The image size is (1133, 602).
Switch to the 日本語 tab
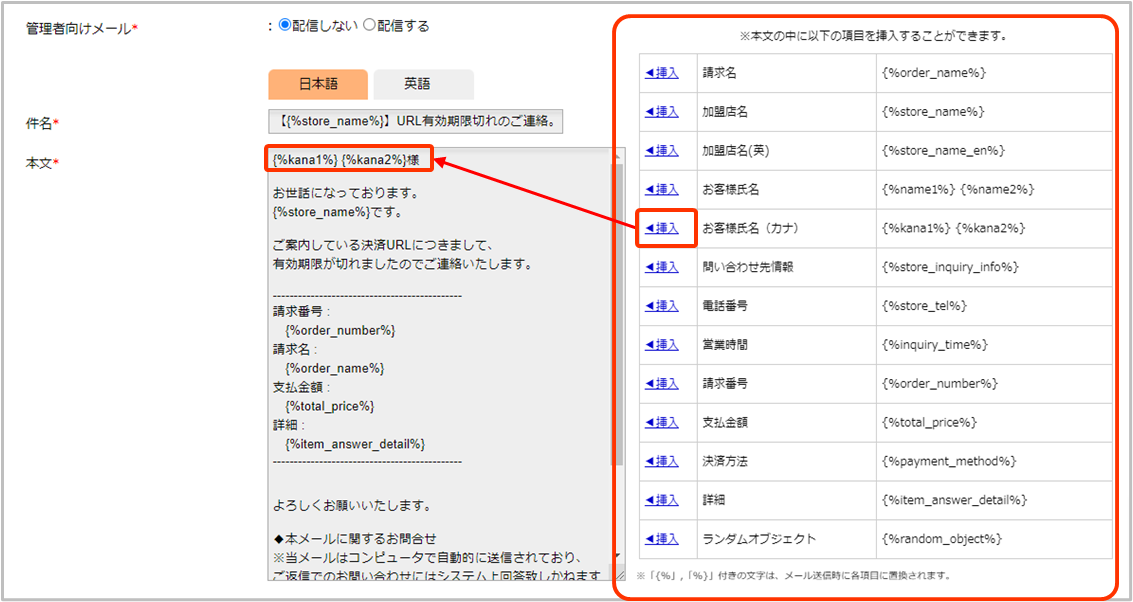[x=318, y=84]
